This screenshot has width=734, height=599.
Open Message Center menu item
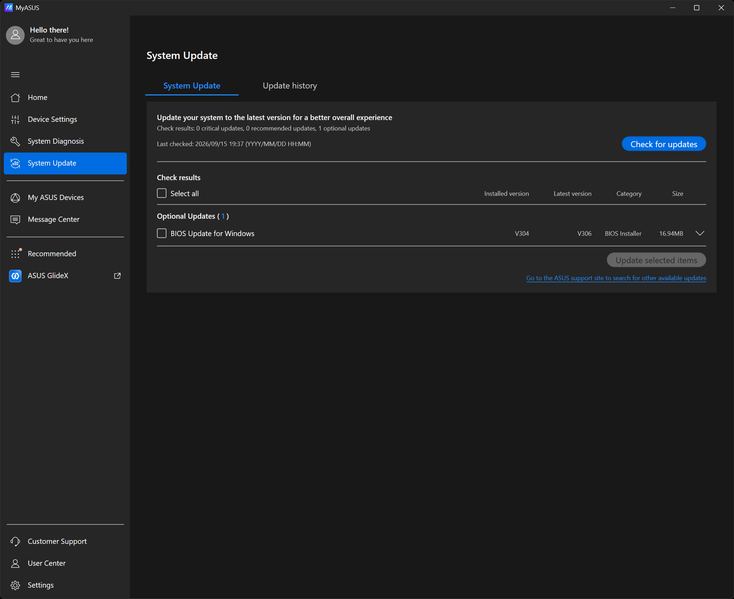click(65, 219)
